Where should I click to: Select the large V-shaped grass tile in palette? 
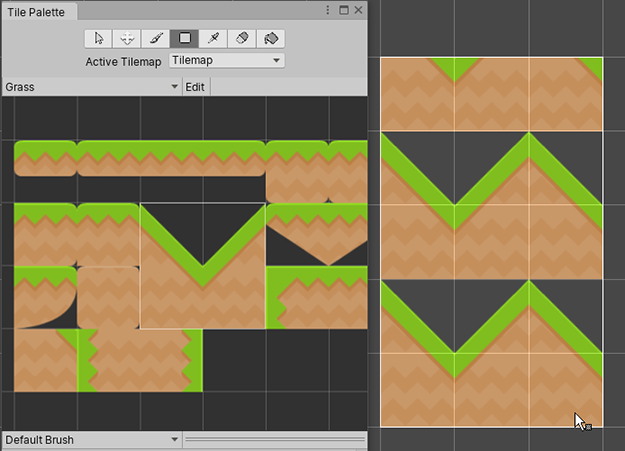tap(203, 266)
